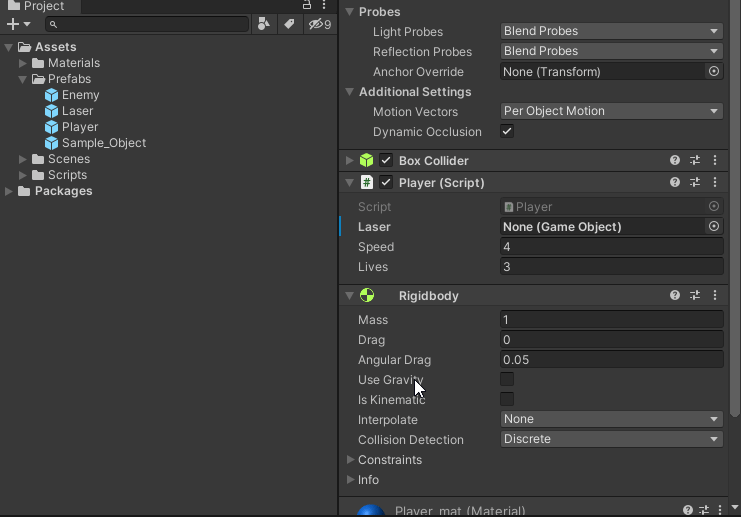The image size is (741, 517).
Task: Open the Light Probes dropdown
Action: 612,31
